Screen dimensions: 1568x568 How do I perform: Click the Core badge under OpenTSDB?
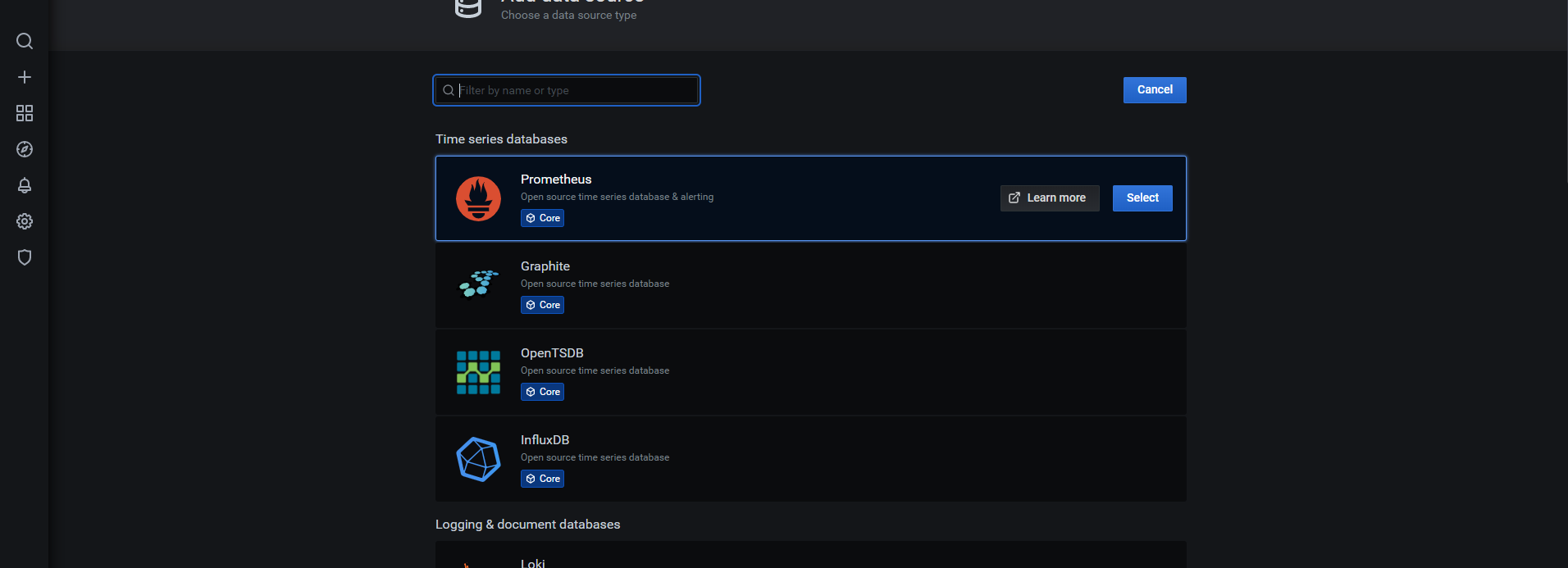point(542,392)
